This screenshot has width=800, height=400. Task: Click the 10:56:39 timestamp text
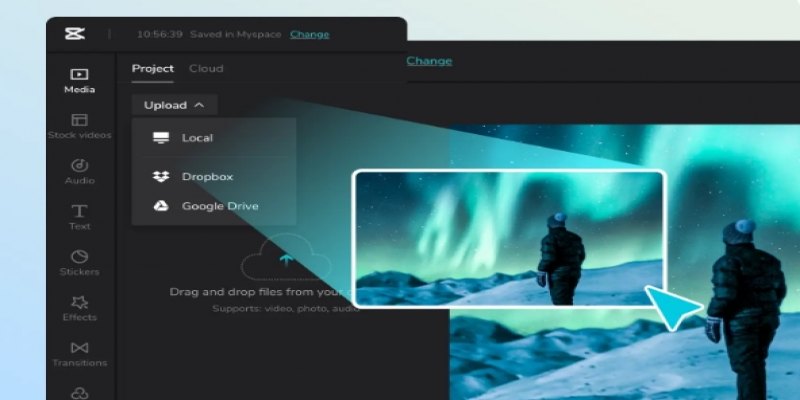159,34
